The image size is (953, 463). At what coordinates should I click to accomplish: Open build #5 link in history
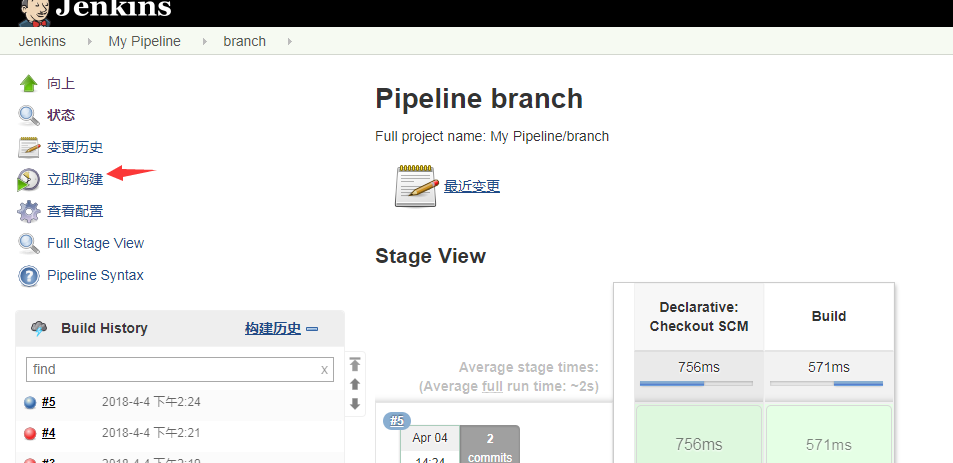tap(49, 402)
